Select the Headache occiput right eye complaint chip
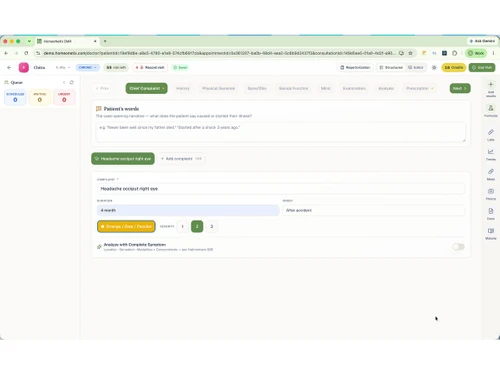Viewport: 500px width, 375px height. pos(123,159)
